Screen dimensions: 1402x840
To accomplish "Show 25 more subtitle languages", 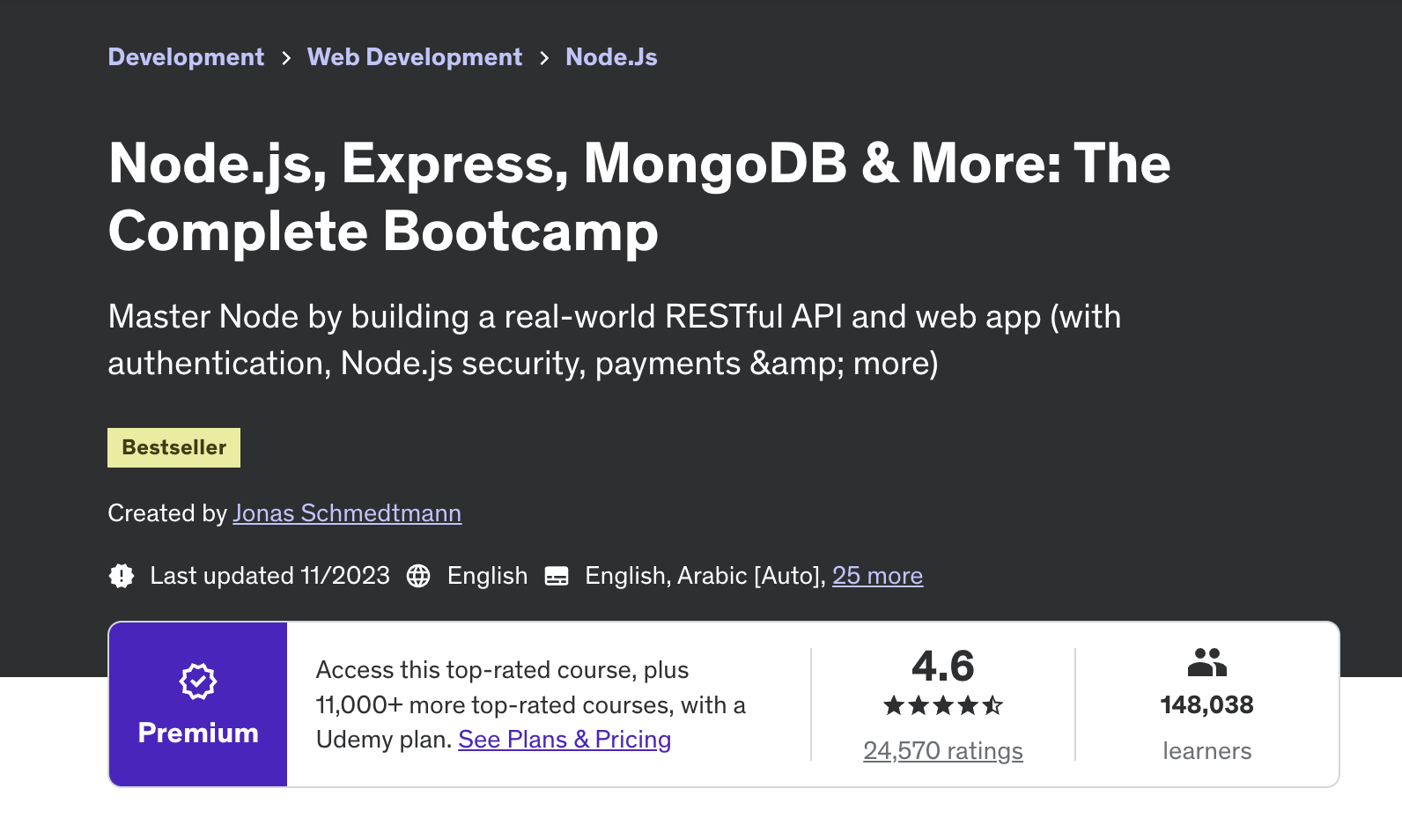I will pyautogui.click(x=877, y=576).
